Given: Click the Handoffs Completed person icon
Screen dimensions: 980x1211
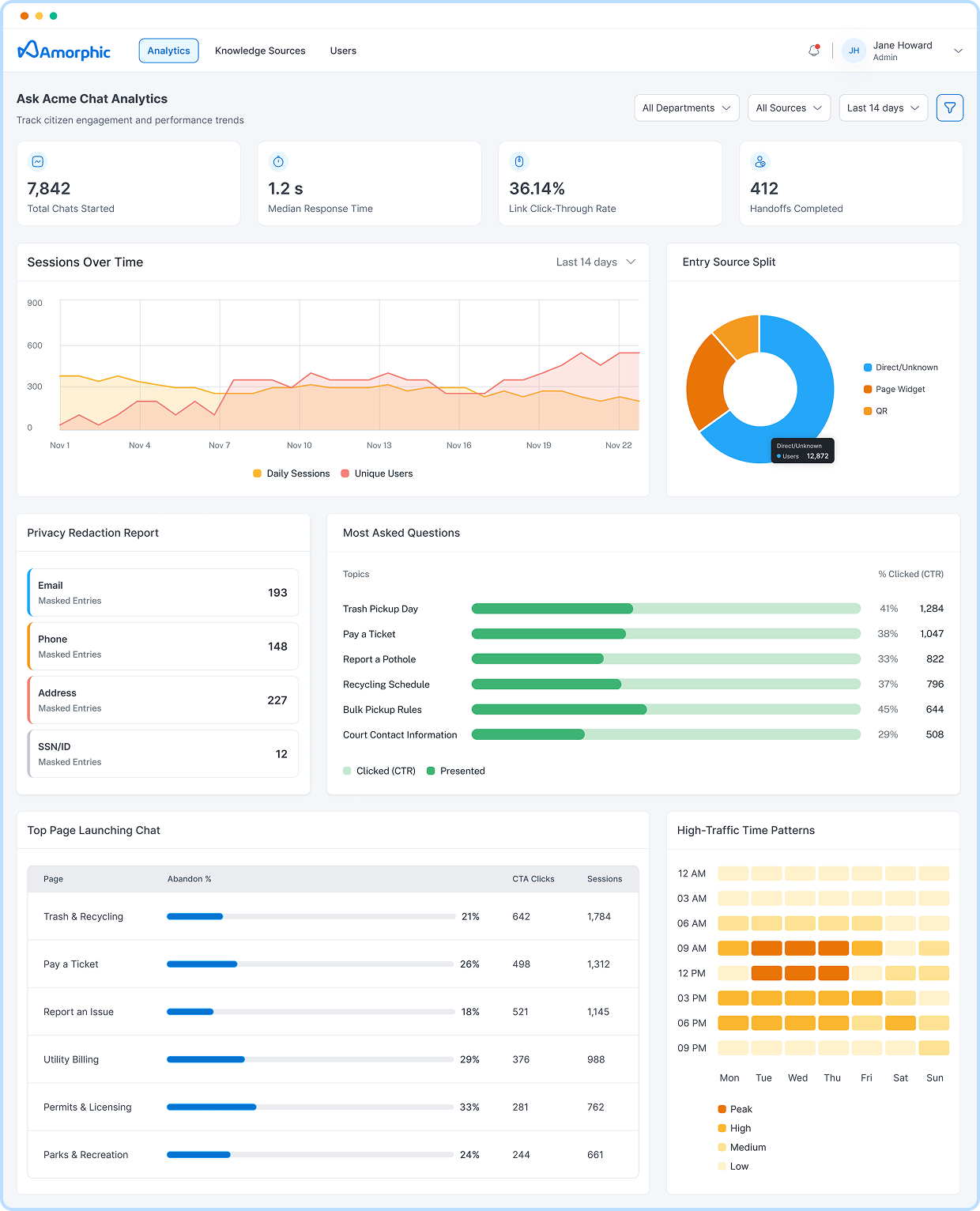Looking at the screenshot, I should click(759, 162).
